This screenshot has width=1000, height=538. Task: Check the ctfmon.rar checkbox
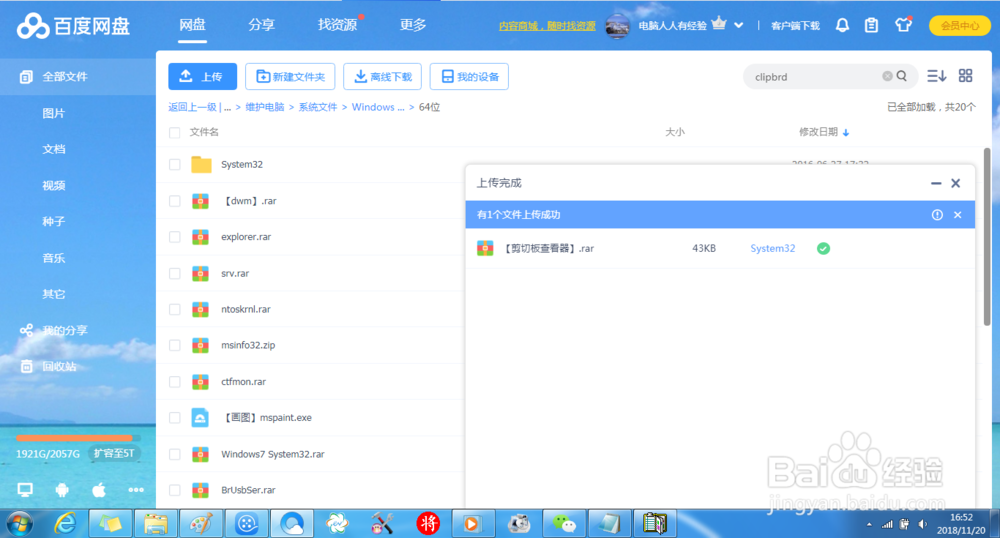(x=174, y=382)
